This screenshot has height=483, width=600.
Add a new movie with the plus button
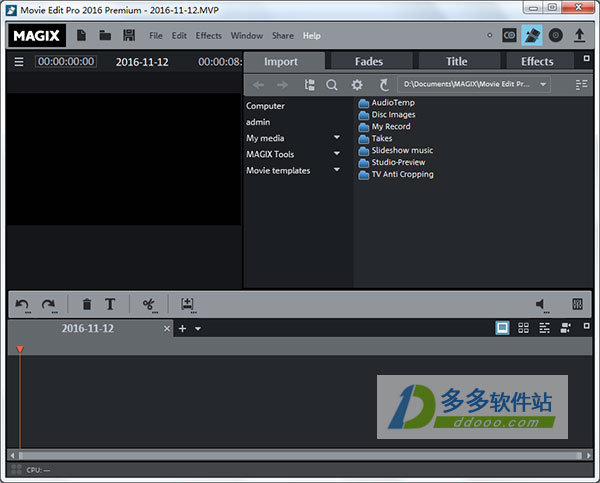[183, 329]
